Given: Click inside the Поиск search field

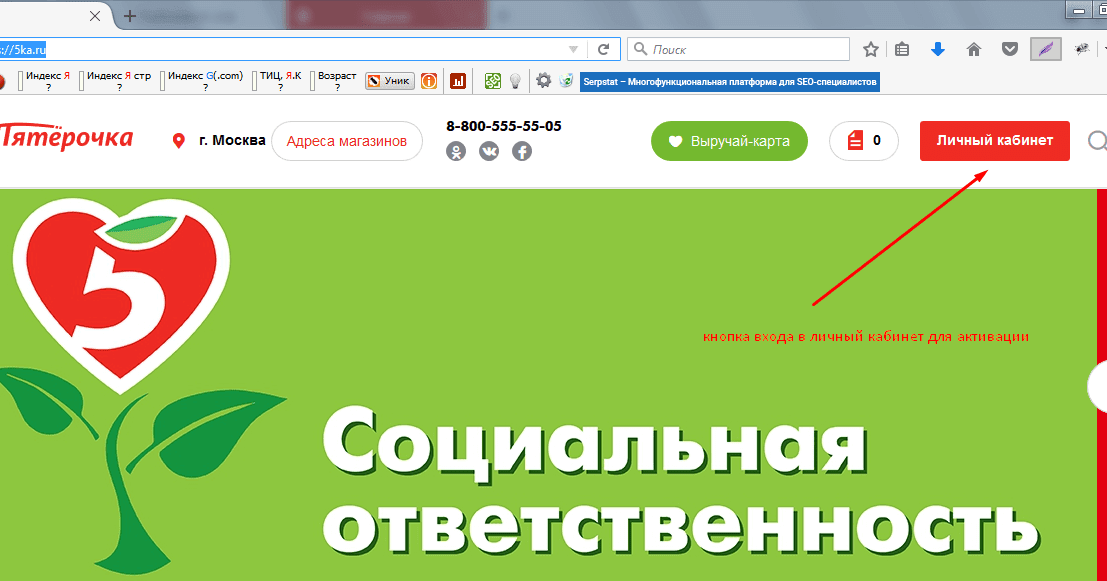Looking at the screenshot, I should pyautogui.click(x=740, y=48).
